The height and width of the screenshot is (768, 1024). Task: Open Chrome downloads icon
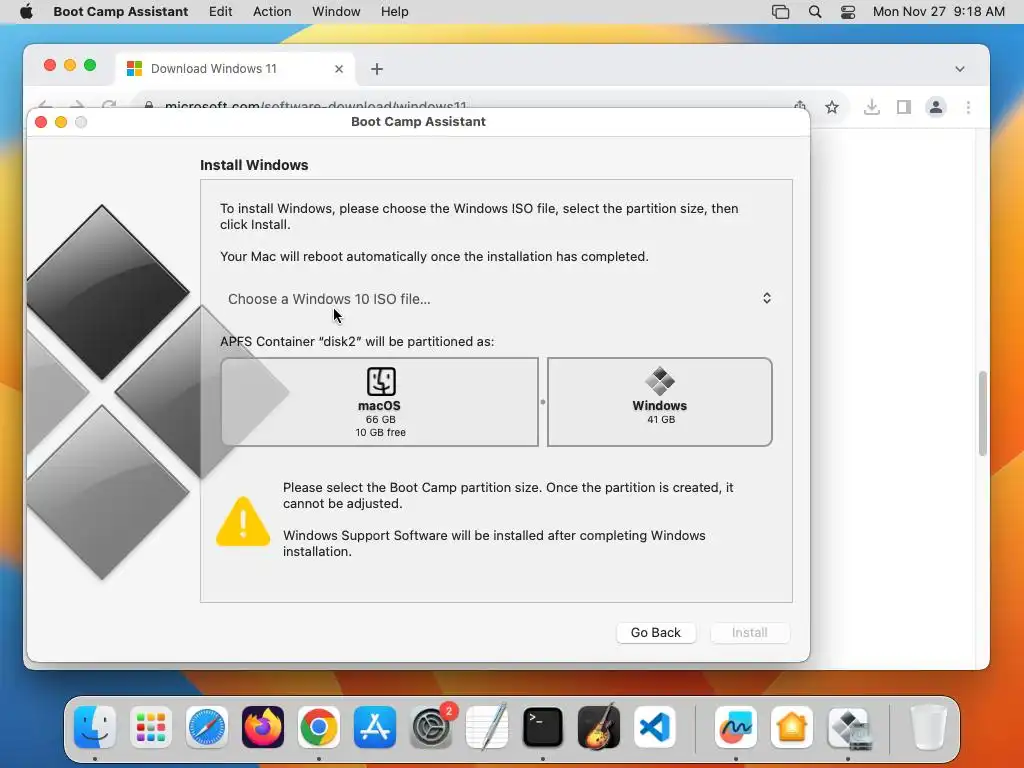tap(871, 107)
